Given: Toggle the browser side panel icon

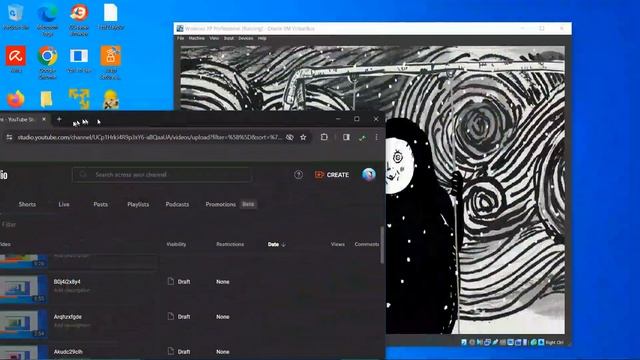Looking at the screenshot, I should [346, 137].
